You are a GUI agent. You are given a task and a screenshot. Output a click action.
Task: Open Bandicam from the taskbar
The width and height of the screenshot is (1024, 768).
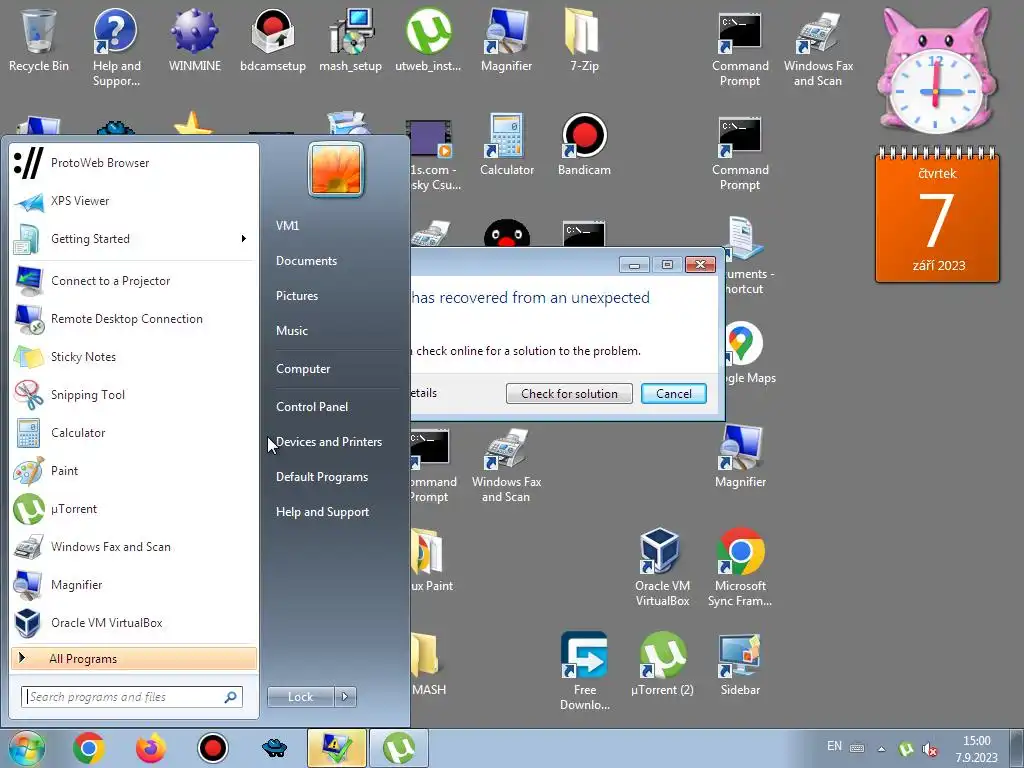coord(212,748)
